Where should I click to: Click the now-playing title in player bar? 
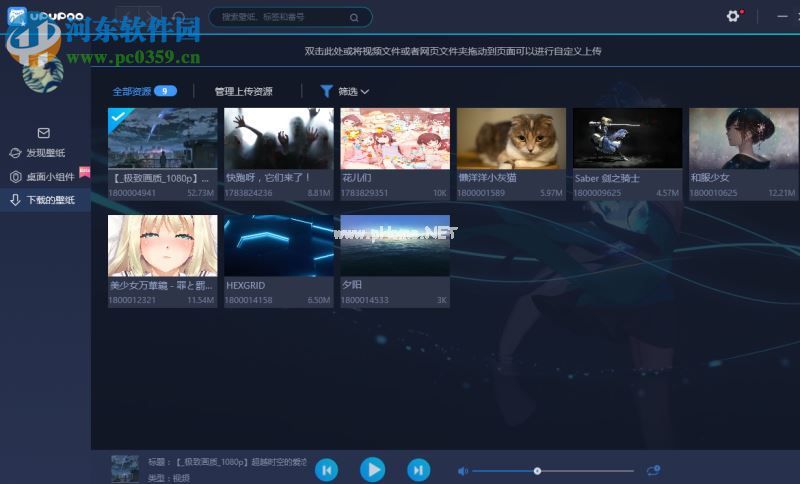coord(228,462)
